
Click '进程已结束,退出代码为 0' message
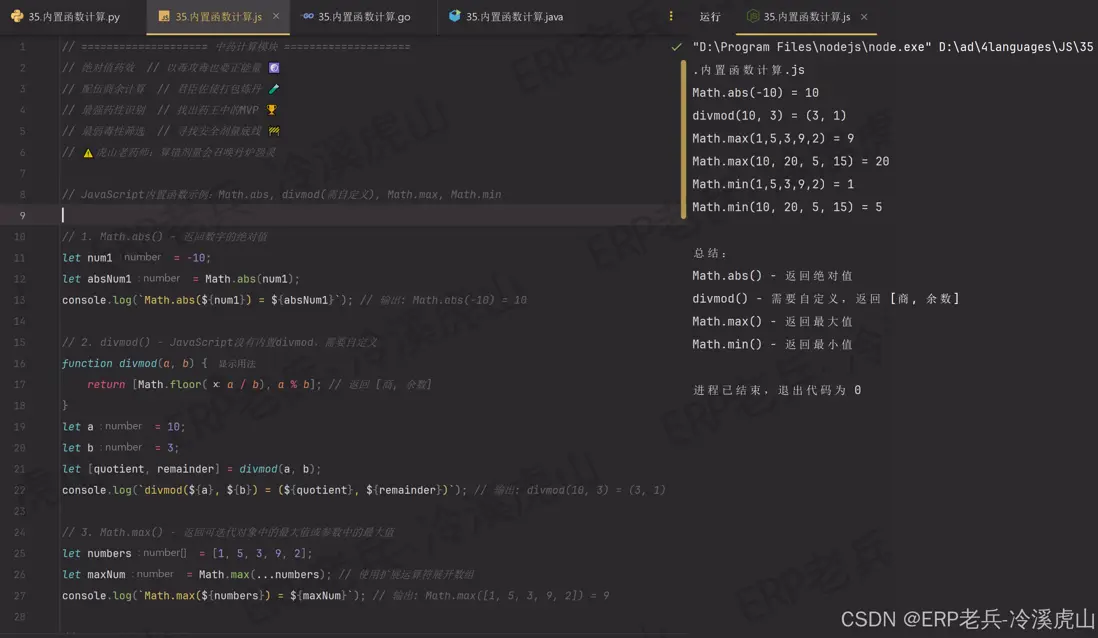777,390
